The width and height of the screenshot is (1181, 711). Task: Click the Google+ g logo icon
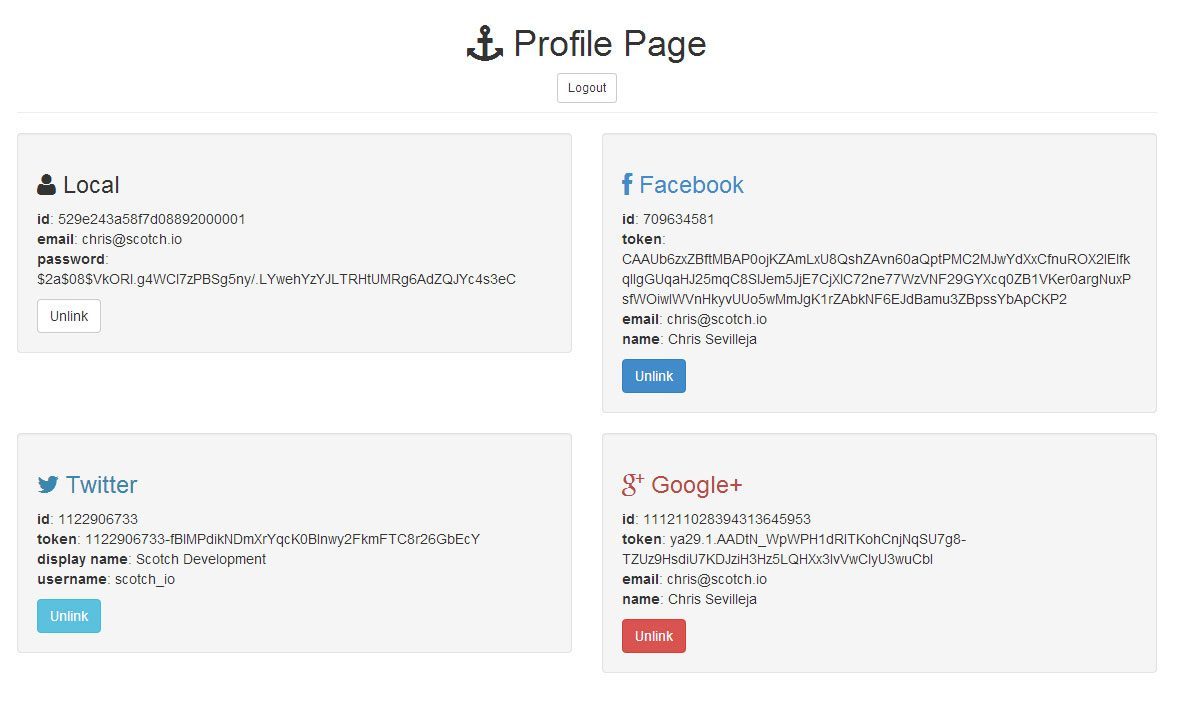coord(633,485)
